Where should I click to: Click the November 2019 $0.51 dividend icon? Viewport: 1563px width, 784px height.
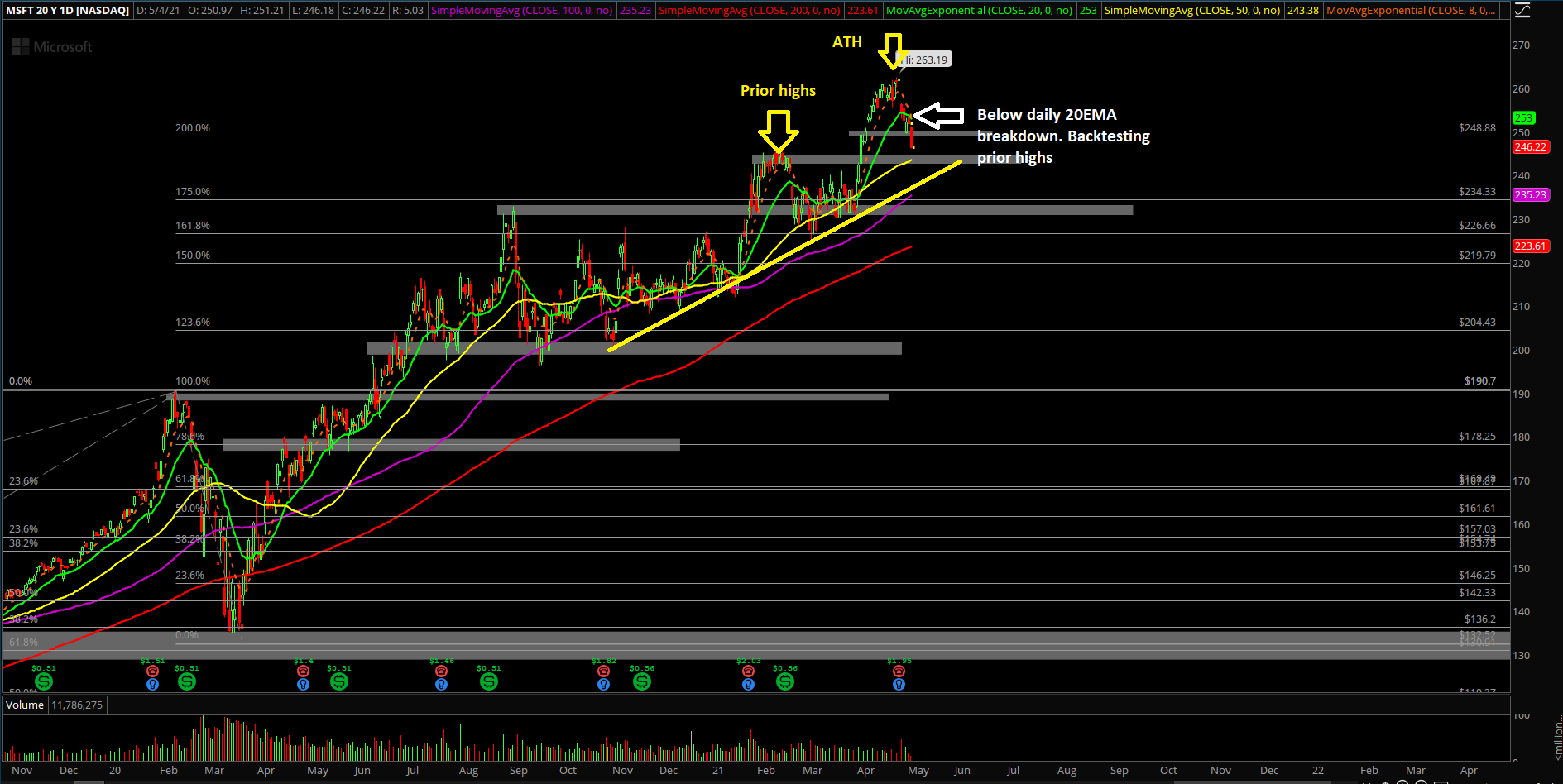pos(44,681)
